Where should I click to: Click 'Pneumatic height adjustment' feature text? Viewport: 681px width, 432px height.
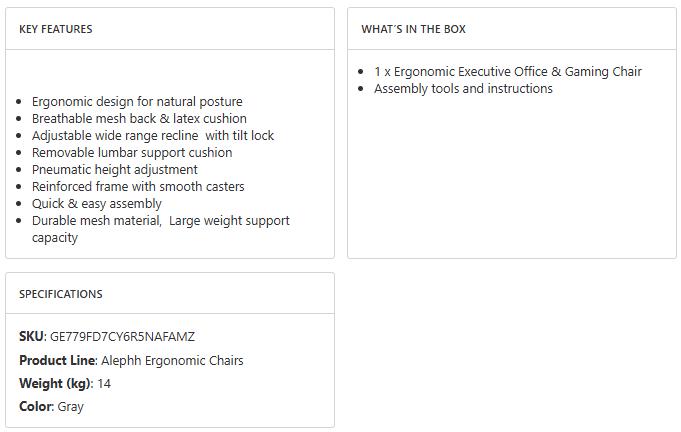(x=115, y=169)
